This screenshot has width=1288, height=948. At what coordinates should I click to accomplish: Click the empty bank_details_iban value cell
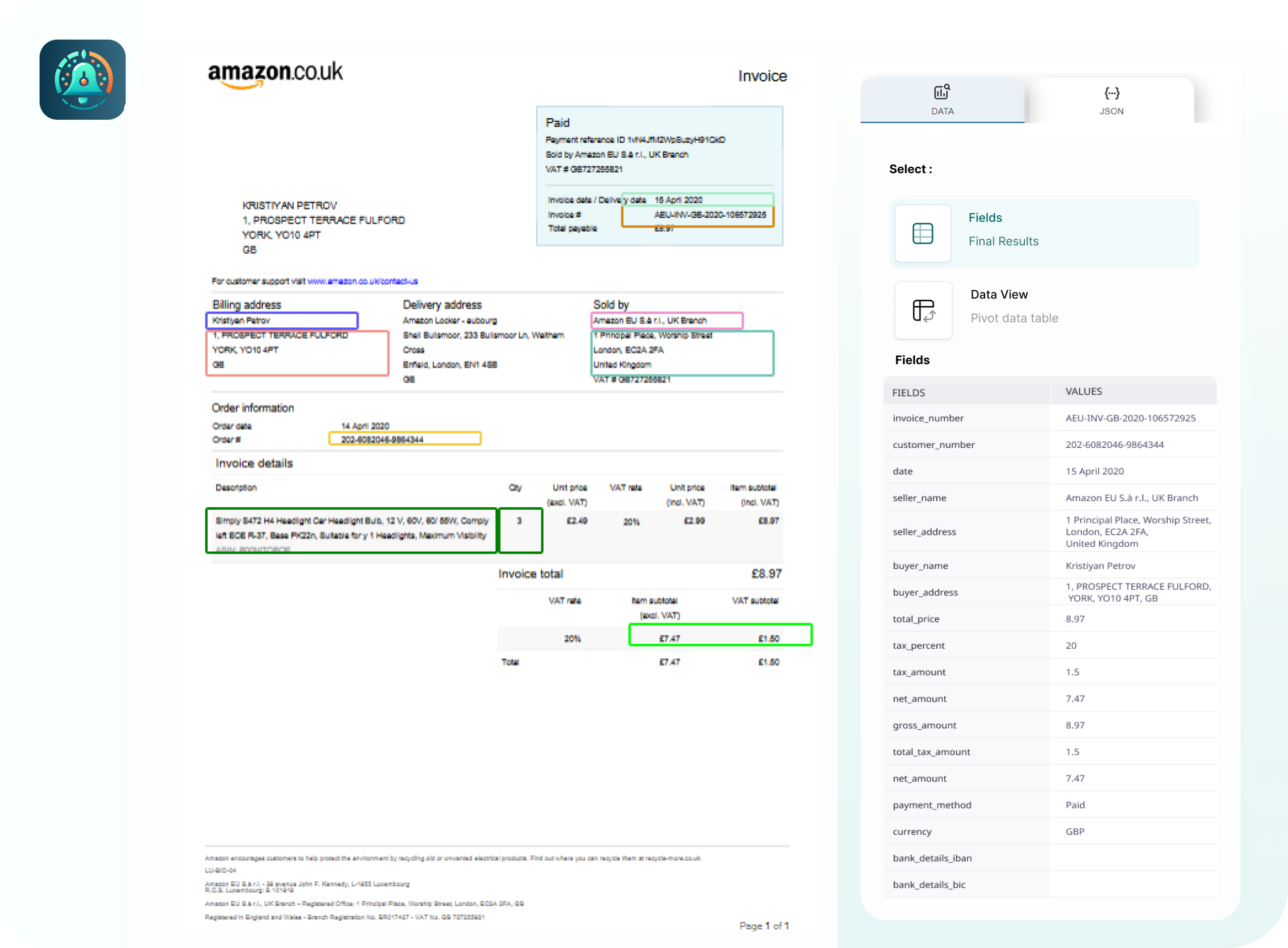[1133, 858]
